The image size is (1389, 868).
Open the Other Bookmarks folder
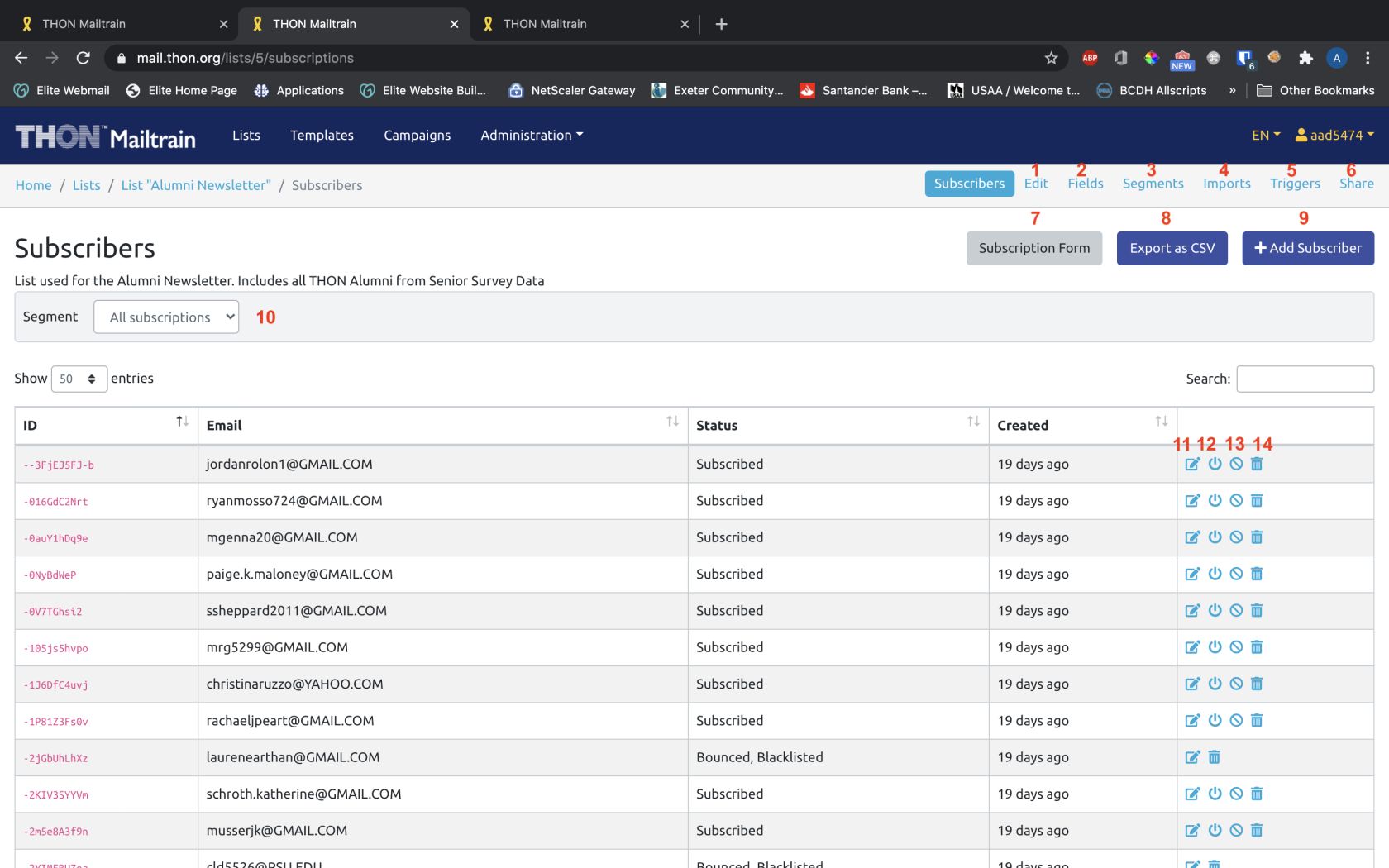1315,90
